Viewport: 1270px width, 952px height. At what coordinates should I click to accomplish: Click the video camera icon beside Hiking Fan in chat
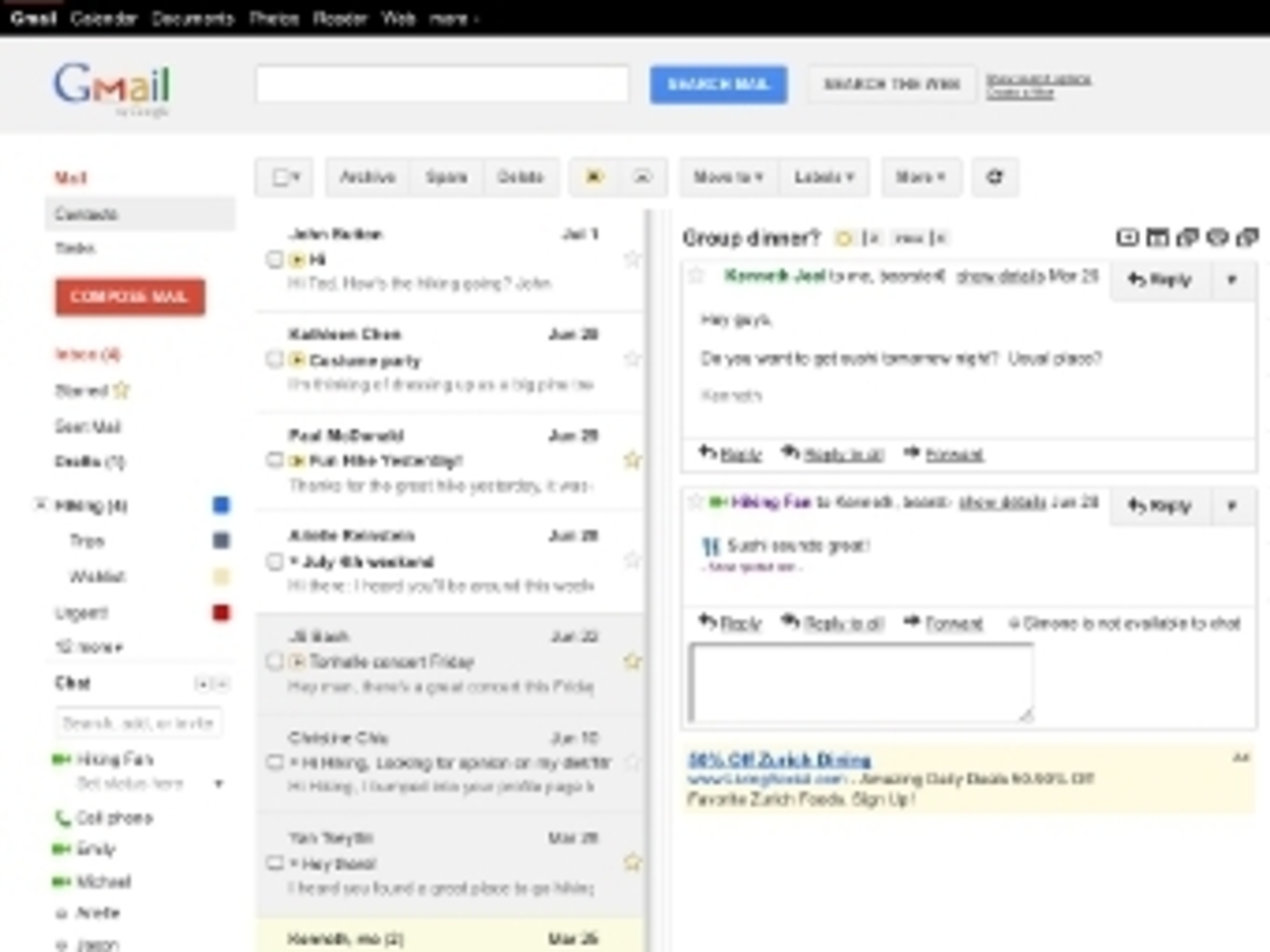[x=62, y=760]
